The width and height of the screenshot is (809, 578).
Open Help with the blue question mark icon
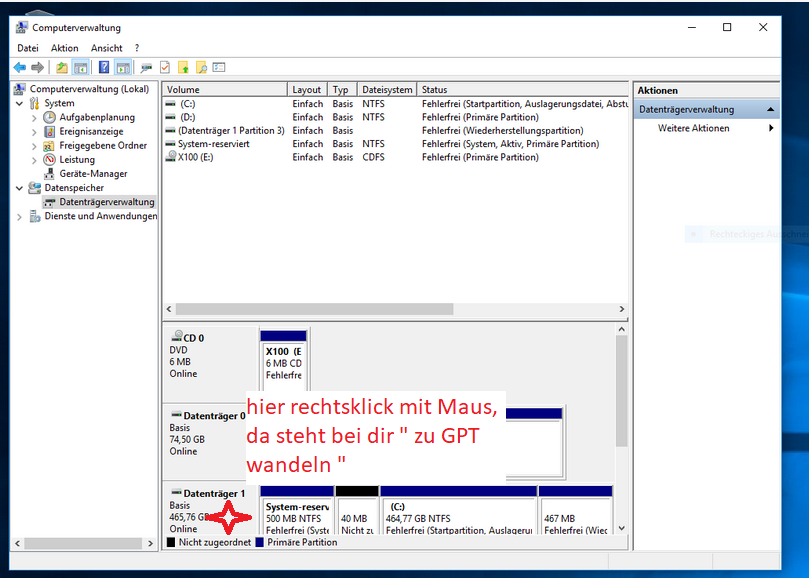click(104, 68)
